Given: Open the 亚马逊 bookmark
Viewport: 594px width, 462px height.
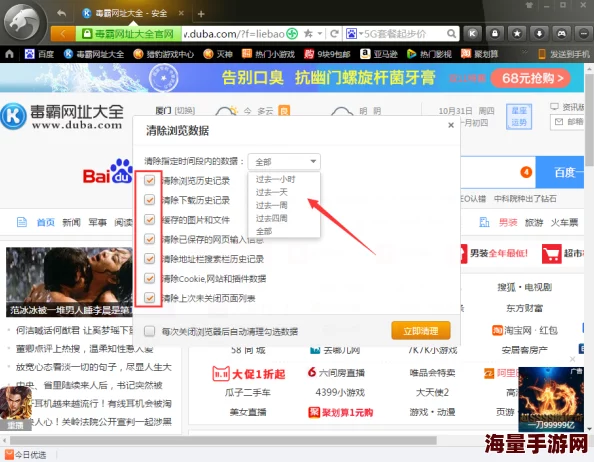Looking at the screenshot, I should (379, 54).
